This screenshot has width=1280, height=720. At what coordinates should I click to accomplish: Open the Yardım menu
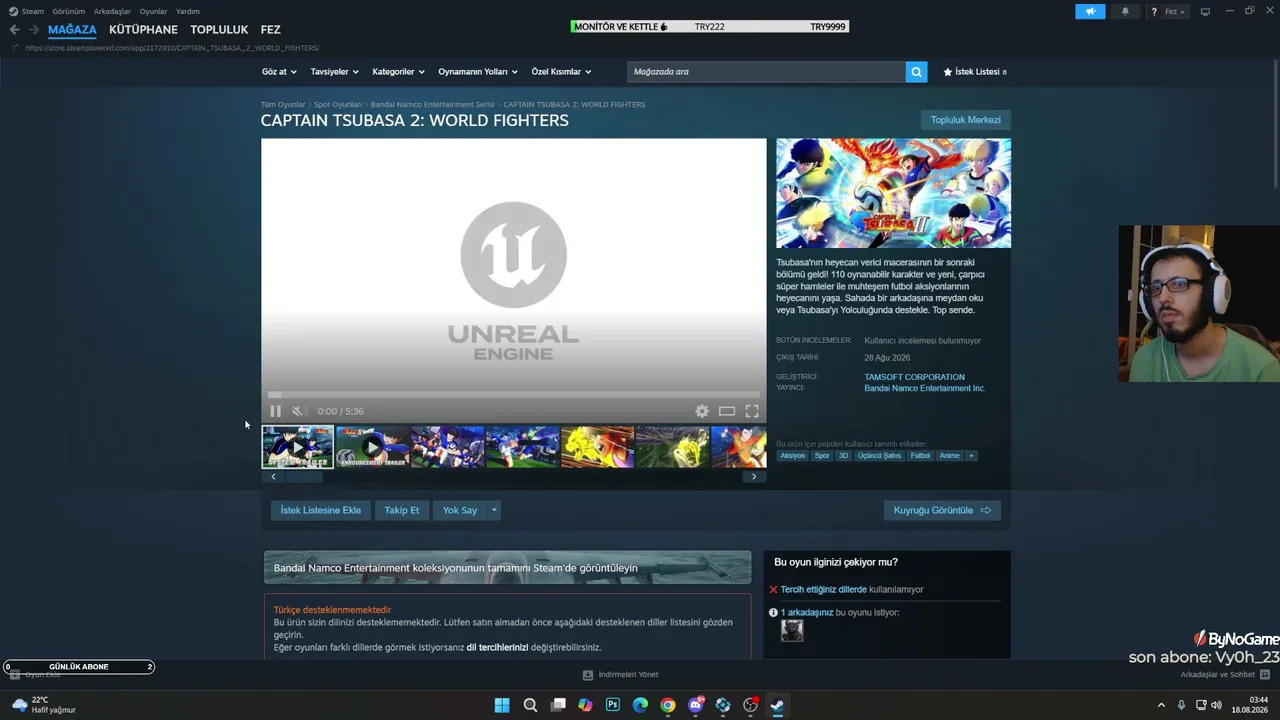[x=188, y=12]
